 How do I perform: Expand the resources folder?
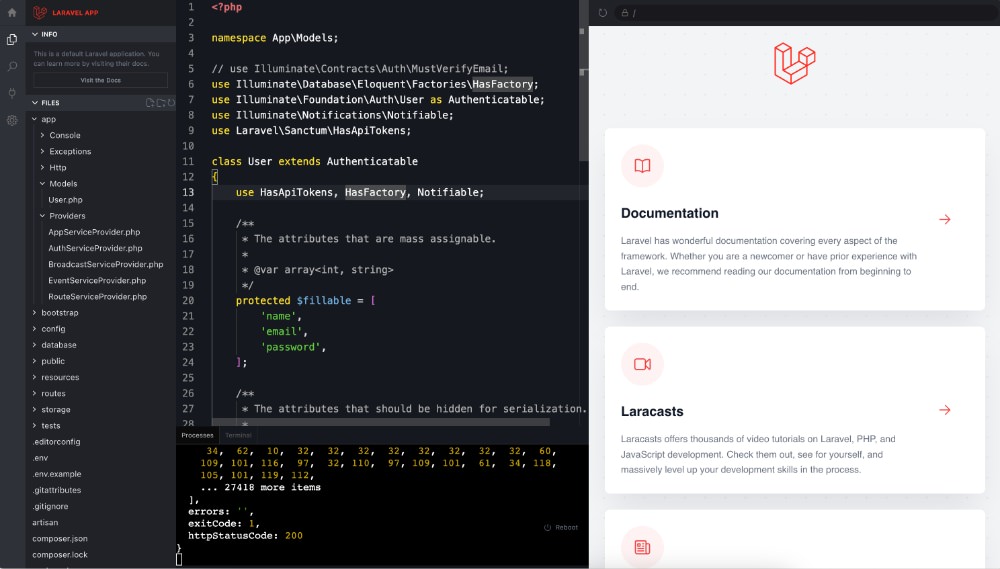coord(34,377)
